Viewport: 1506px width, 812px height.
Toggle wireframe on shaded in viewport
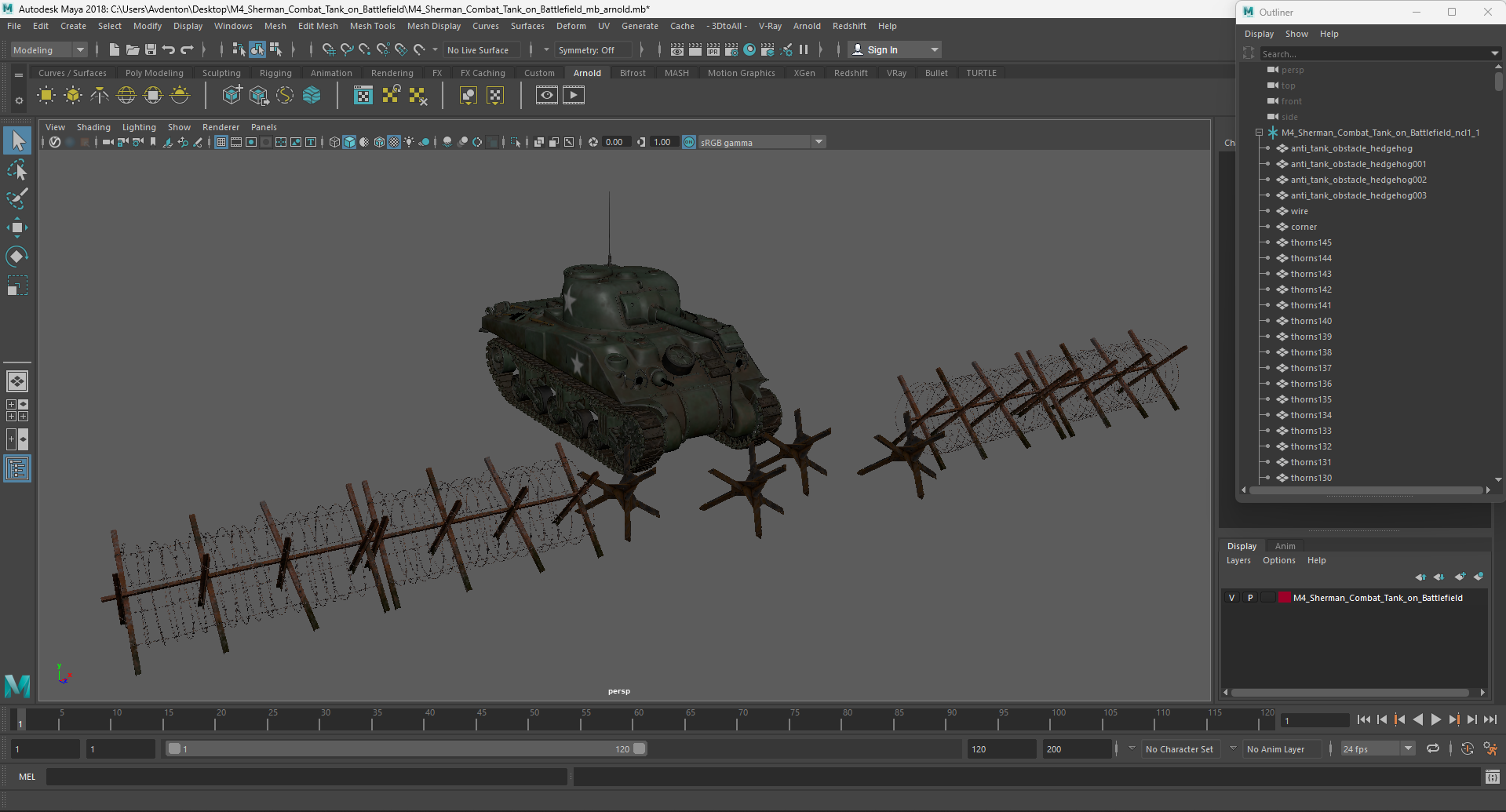379,142
